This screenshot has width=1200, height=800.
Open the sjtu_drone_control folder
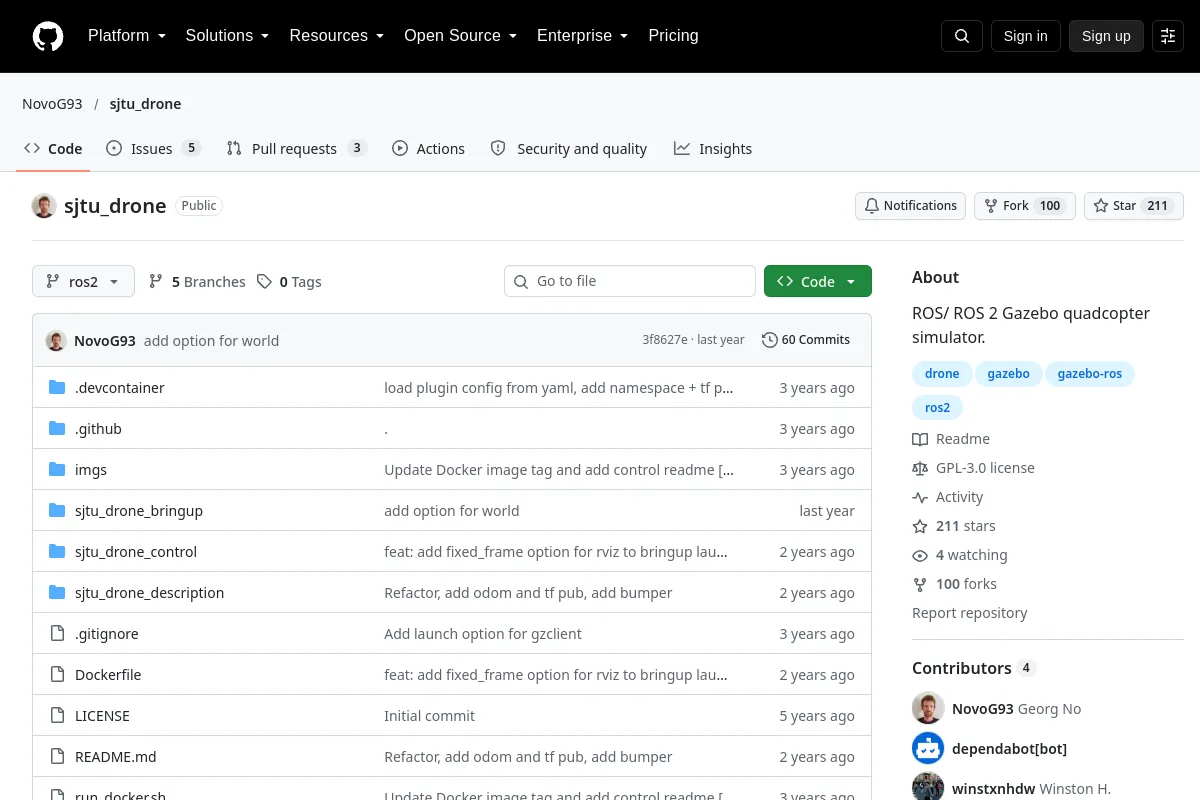pos(136,552)
